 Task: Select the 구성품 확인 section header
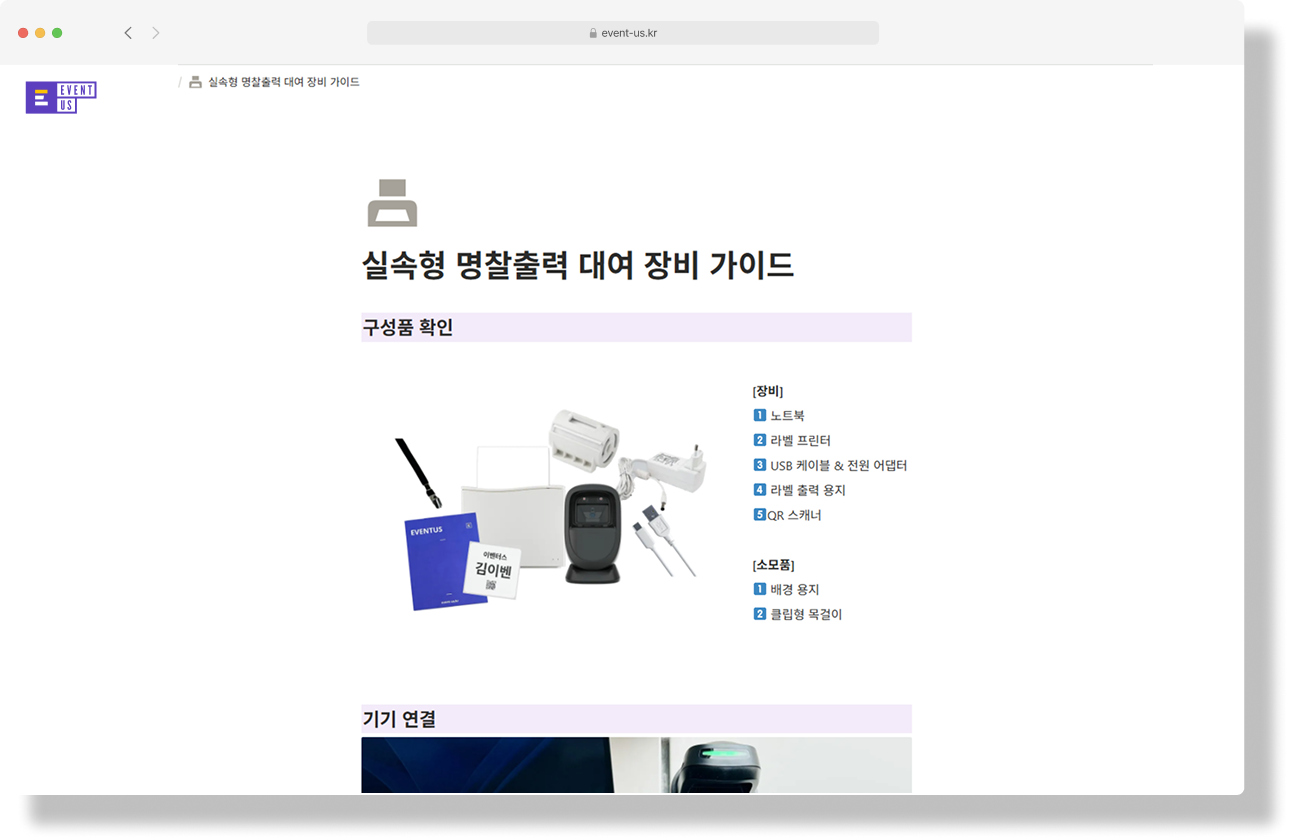click(407, 327)
